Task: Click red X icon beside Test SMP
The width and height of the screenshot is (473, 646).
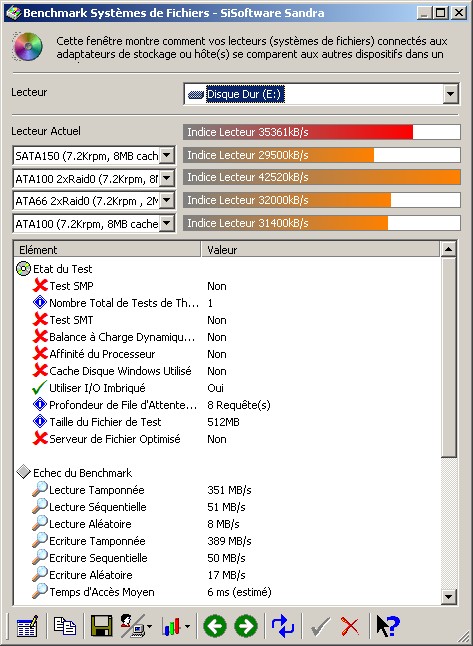Action: point(40,286)
